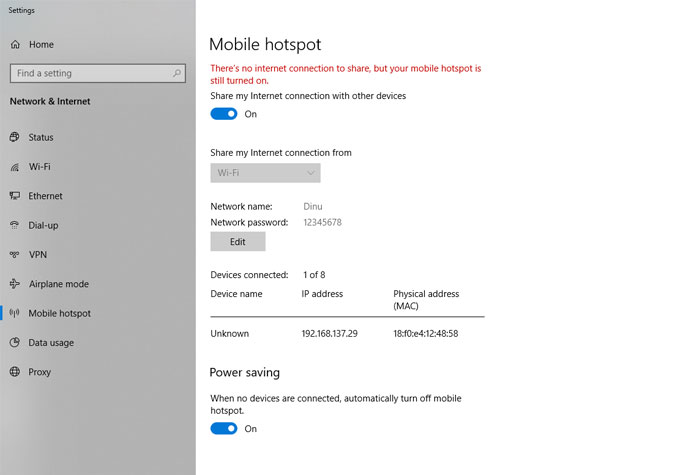
Task: Click the IP address column header
Action: pos(322,294)
